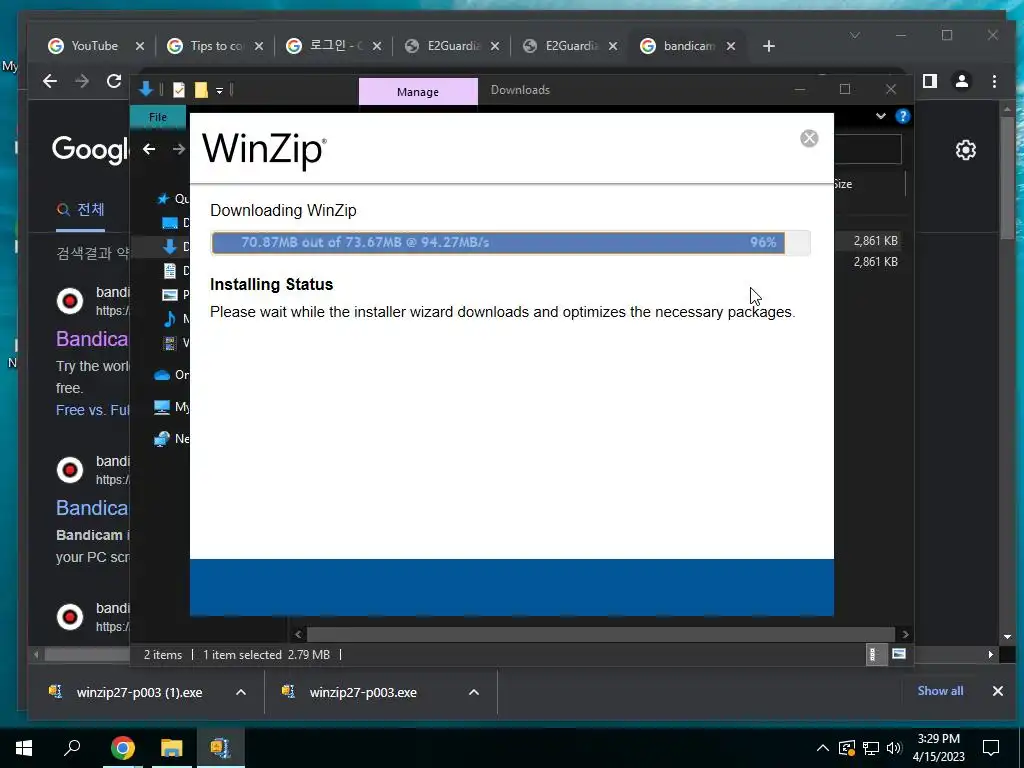
Task: Select Quick access star in Explorer tree
Action: (x=163, y=199)
